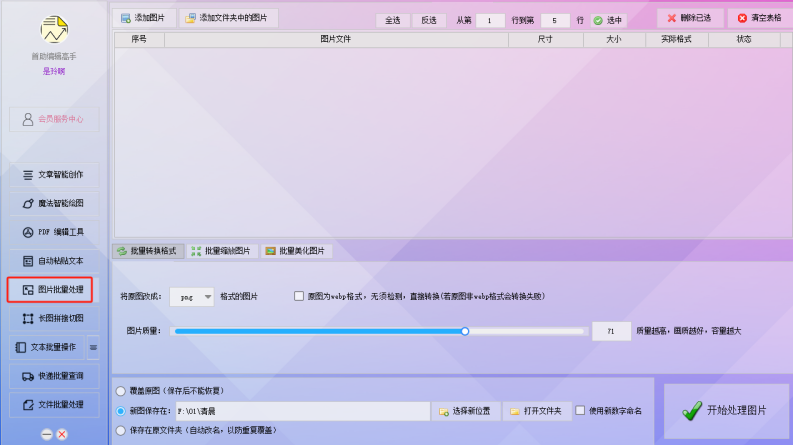
Task: Click the 批量转换格式 tab icon
Action: point(122,251)
